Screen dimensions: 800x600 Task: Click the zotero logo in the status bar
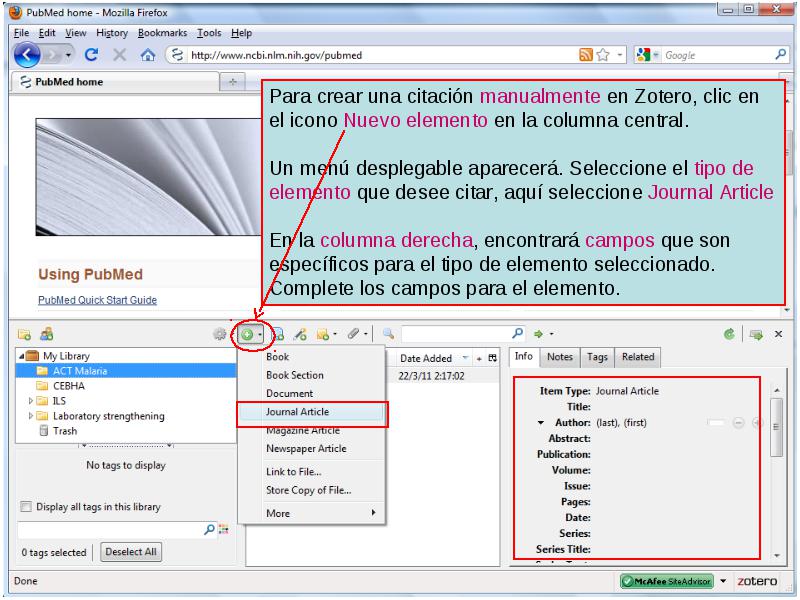coord(757,581)
